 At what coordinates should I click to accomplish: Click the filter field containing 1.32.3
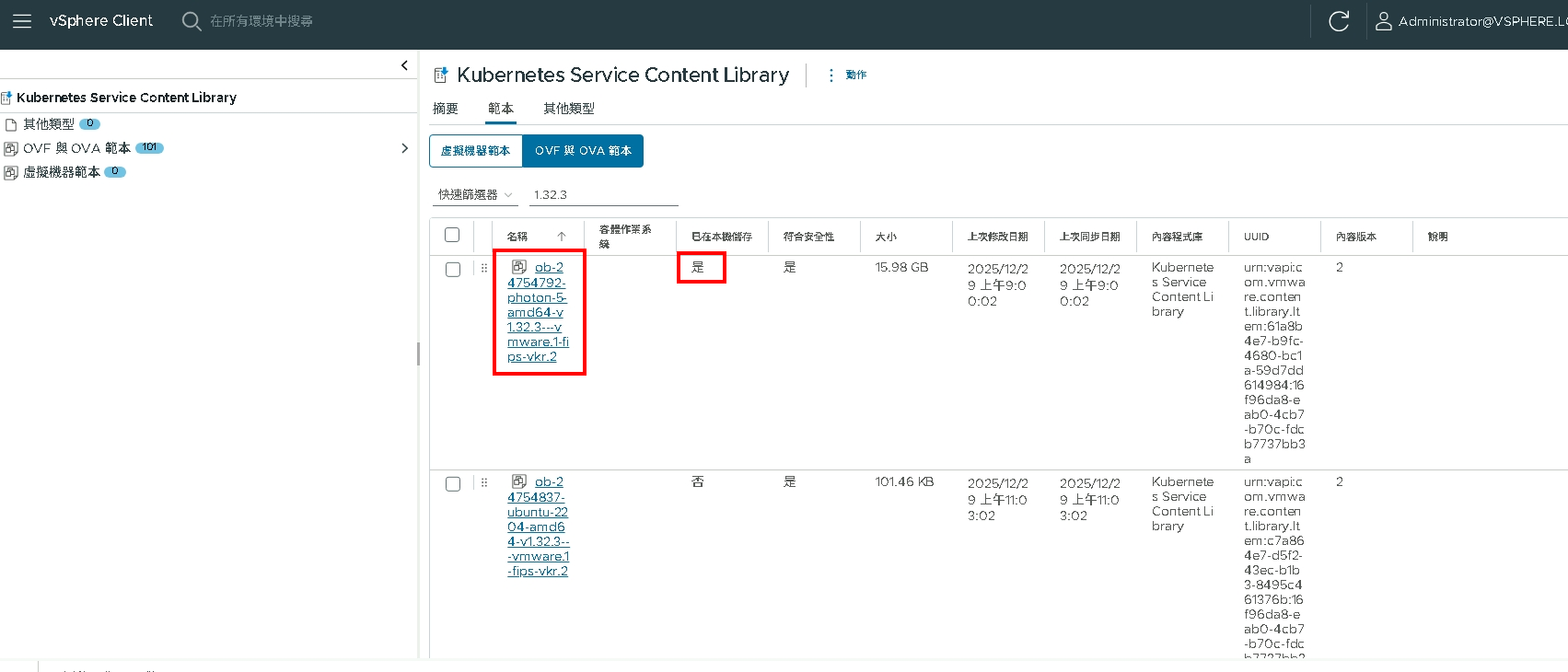[x=603, y=195]
